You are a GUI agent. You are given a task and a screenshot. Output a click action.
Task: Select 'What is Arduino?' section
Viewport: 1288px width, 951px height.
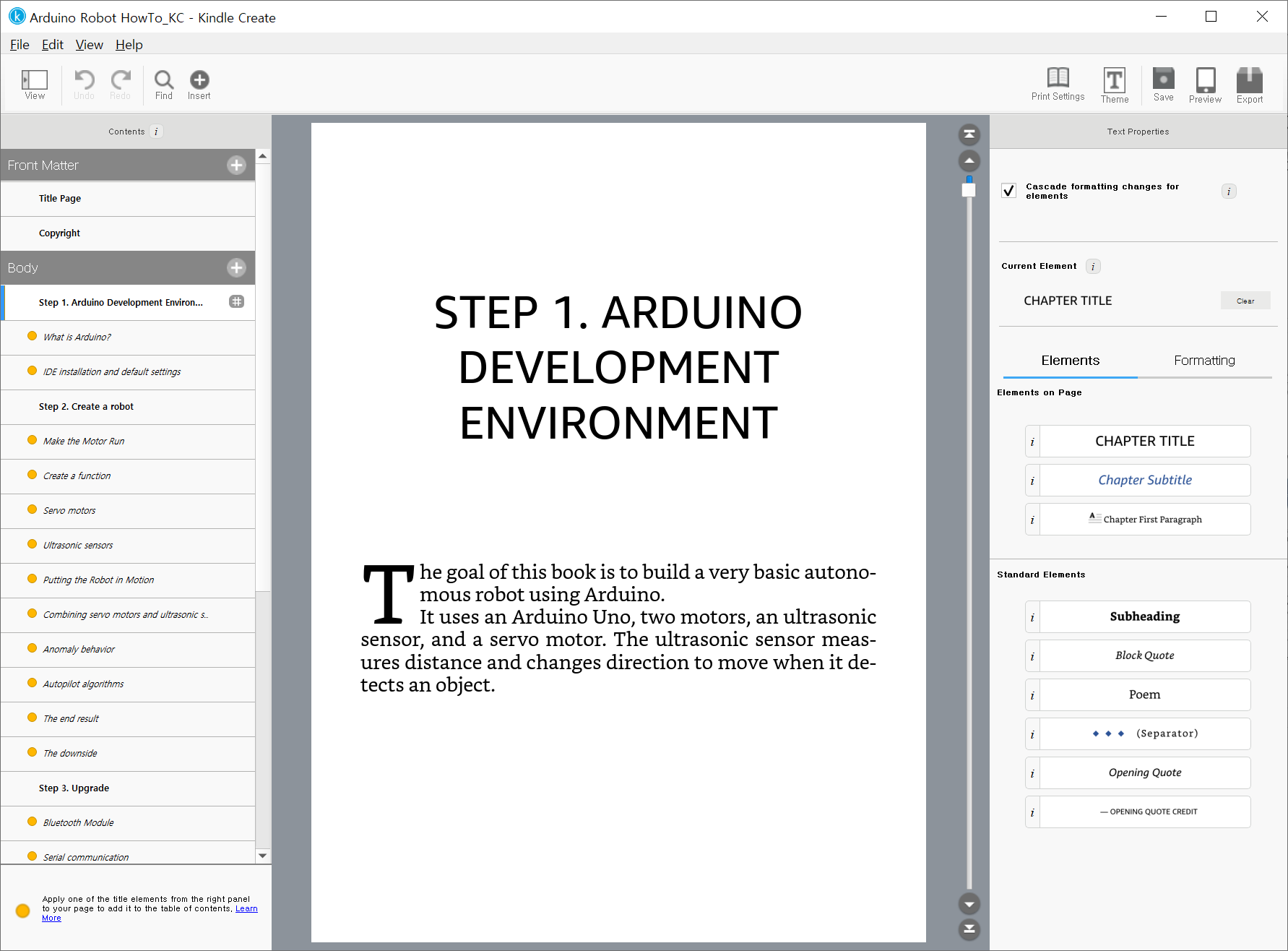(128, 337)
